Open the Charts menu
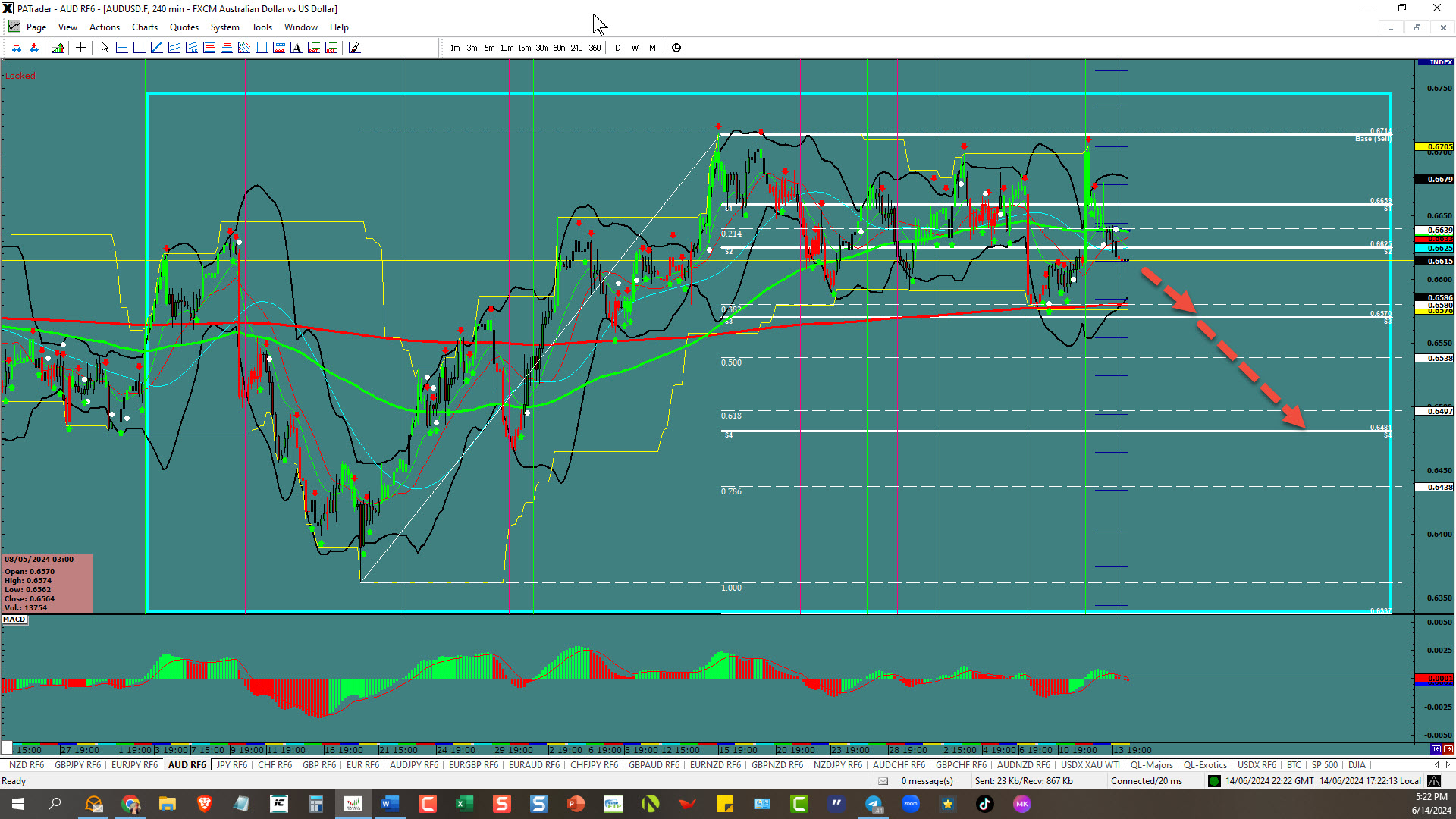This screenshot has height=819, width=1456. 145,27
